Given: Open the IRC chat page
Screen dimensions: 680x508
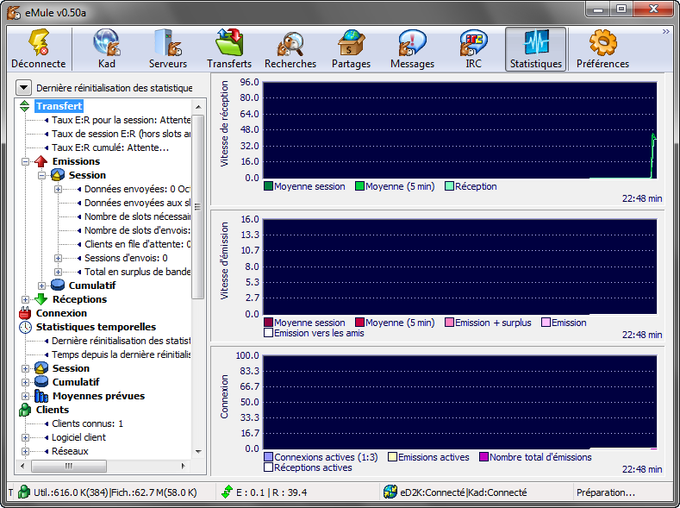Looking at the screenshot, I should (x=474, y=49).
